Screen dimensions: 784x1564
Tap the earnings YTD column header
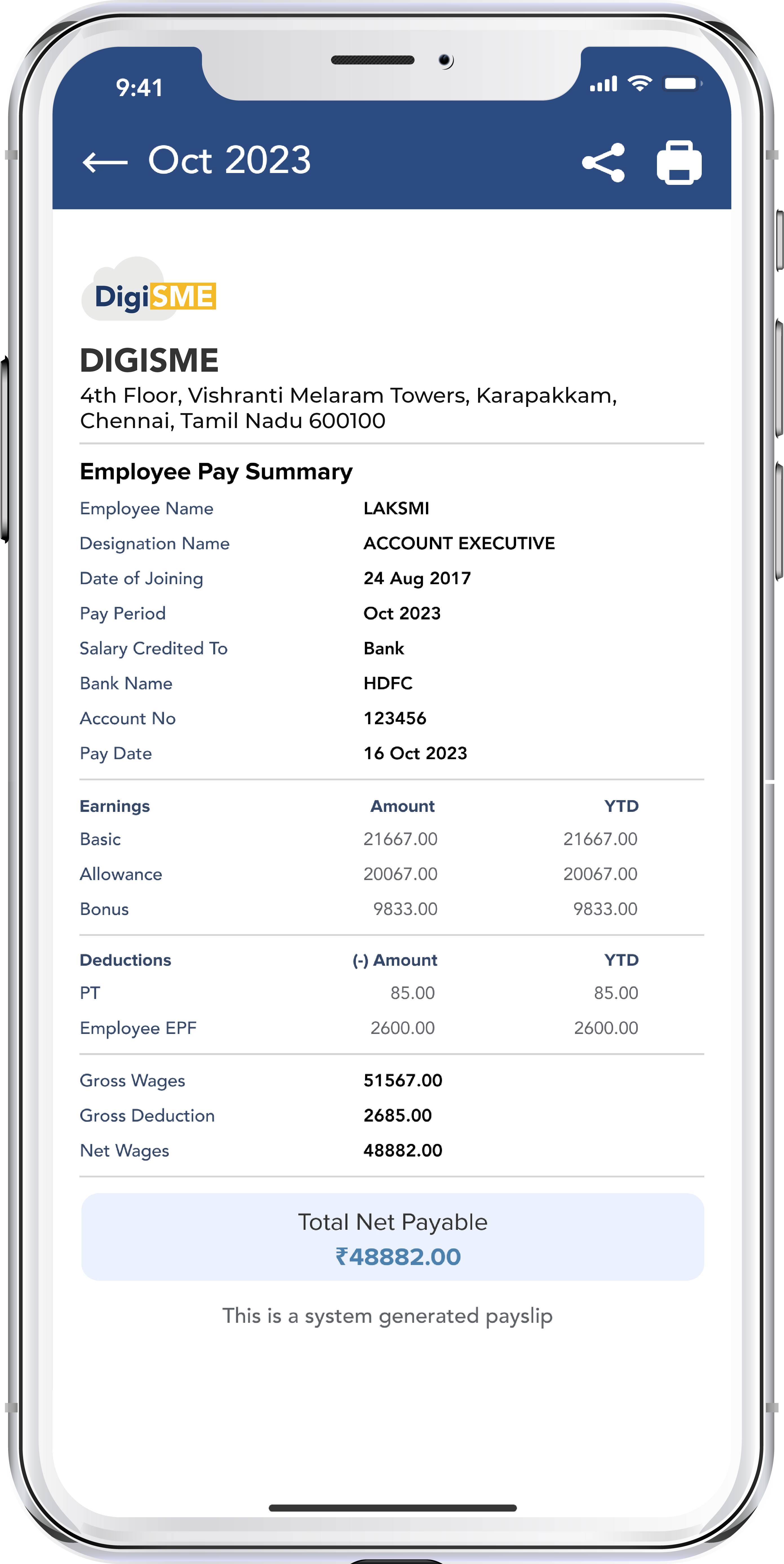[x=621, y=806]
